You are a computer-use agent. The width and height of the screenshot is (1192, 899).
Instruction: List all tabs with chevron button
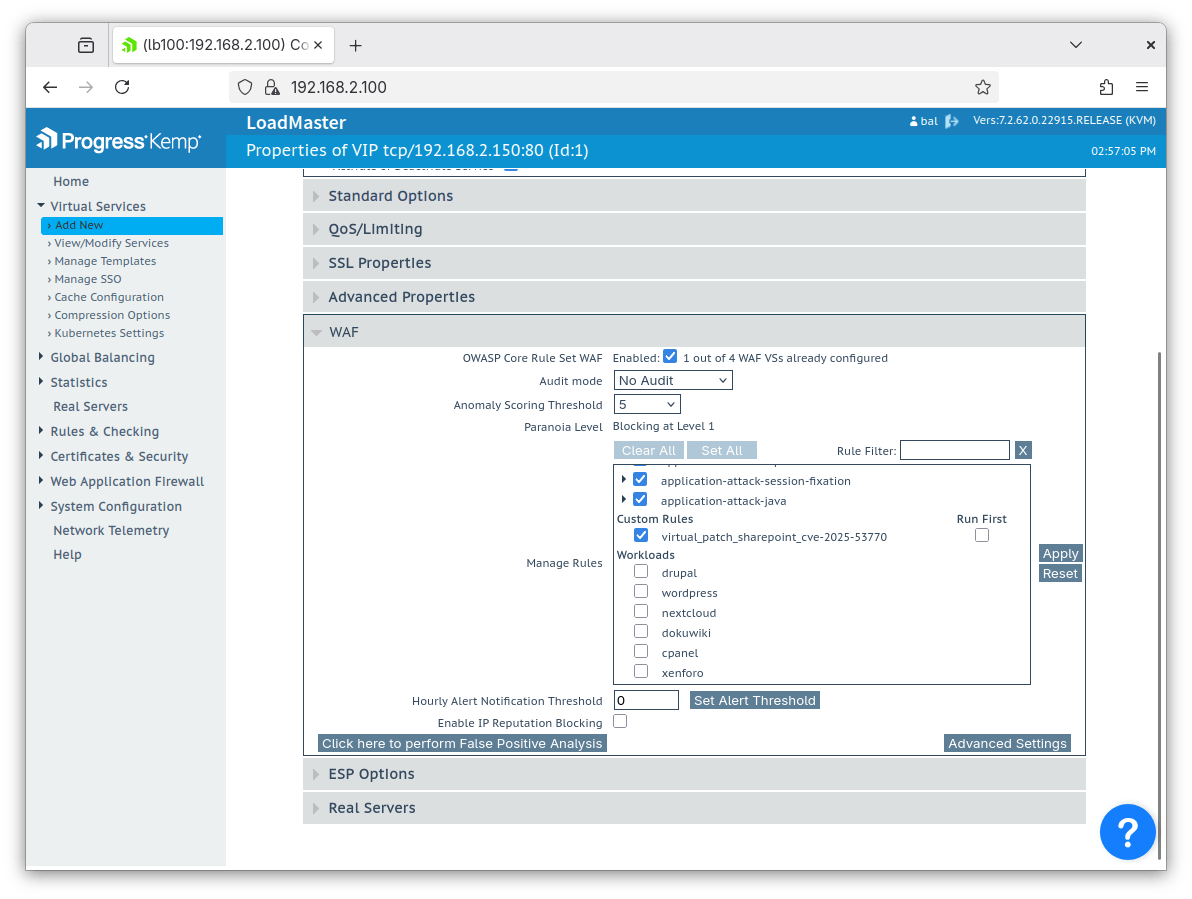coord(1076,45)
